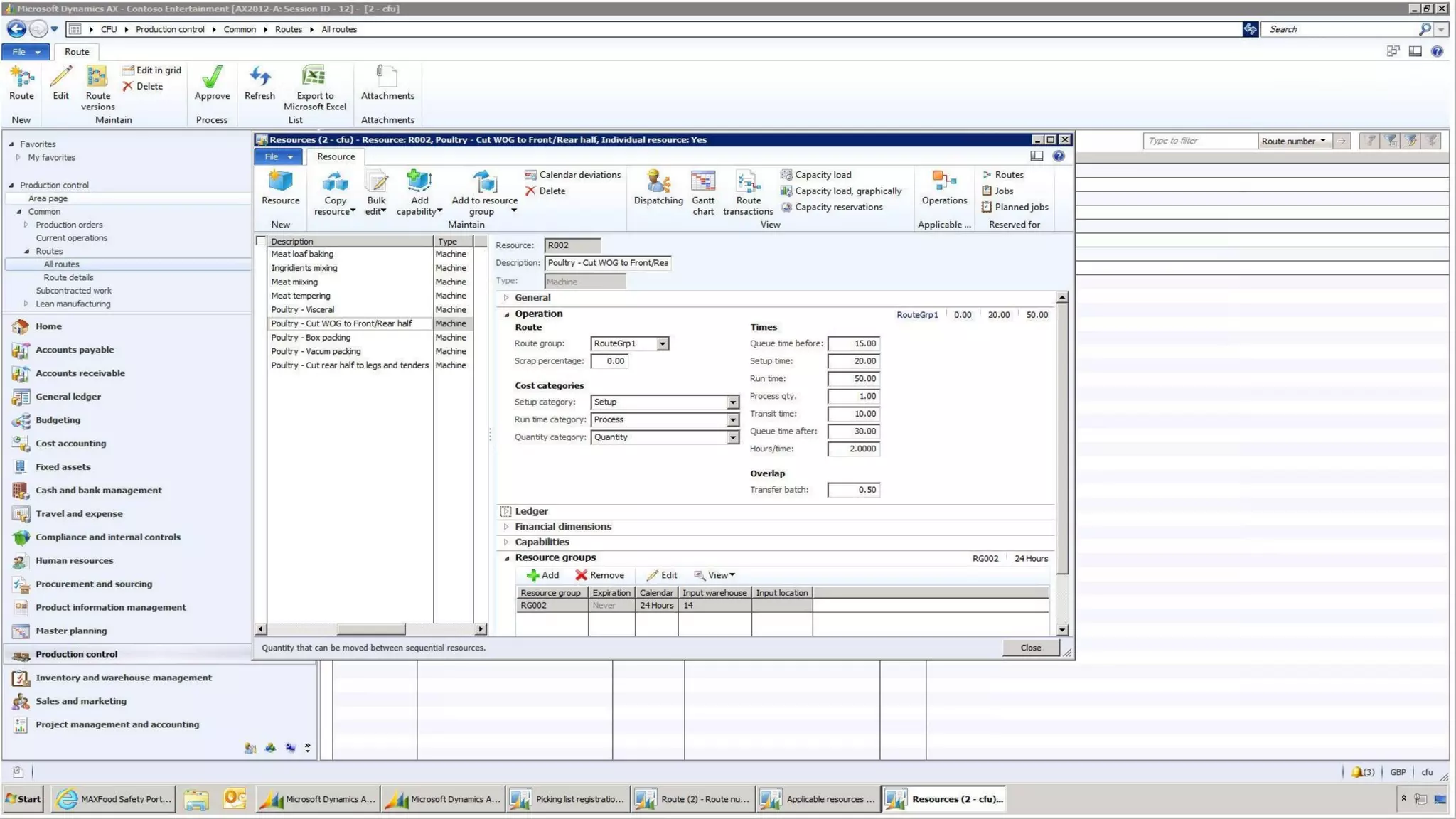Open the Setup category dropdown

[x=732, y=402]
